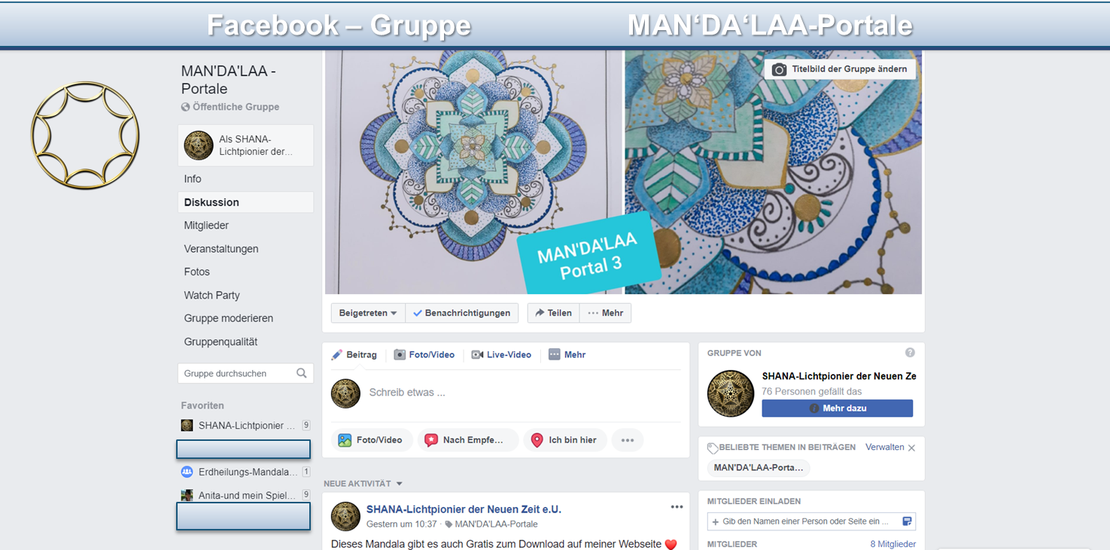This screenshot has height=550, width=1110.
Task: Open the Erdheilungs-Mandala... favorite
Action: click(x=246, y=471)
